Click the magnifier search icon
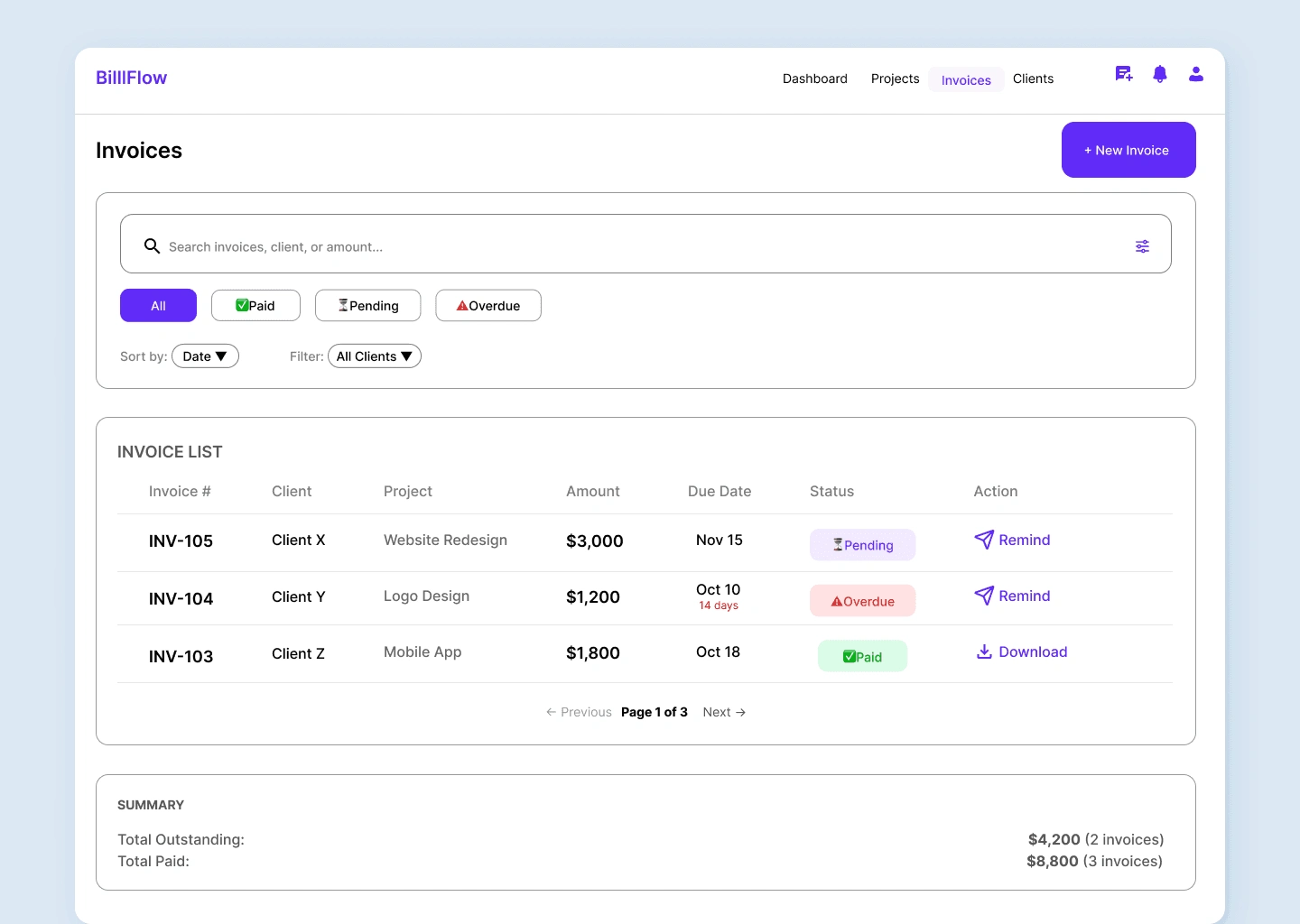This screenshot has height=924, width=1300. tap(153, 246)
